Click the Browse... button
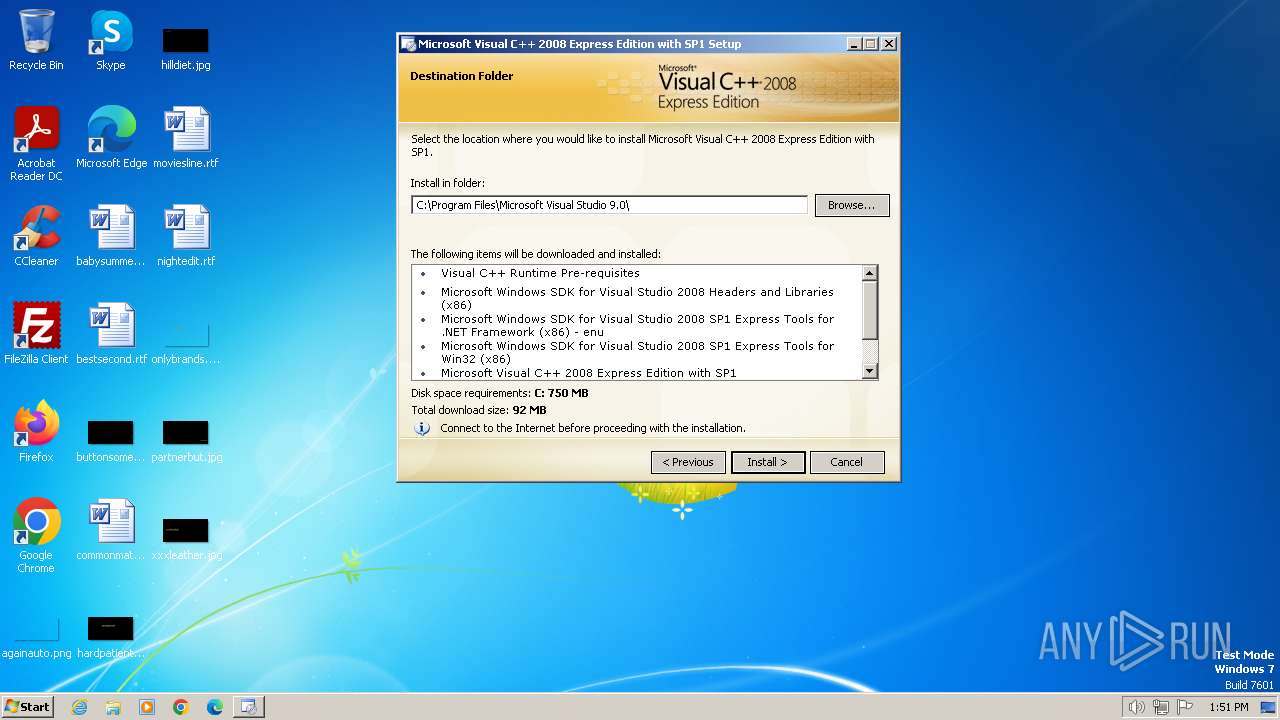Screen dimensions: 1280x720 click(x=852, y=205)
